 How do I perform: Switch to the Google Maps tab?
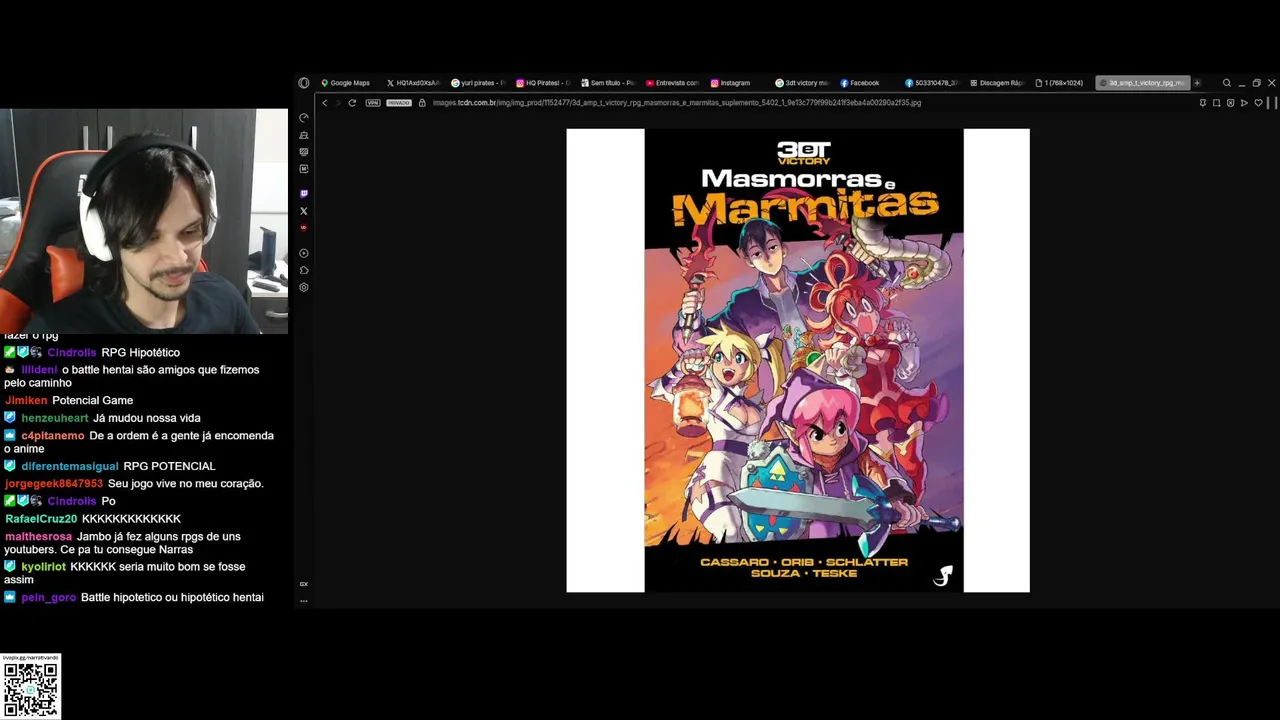pos(346,83)
